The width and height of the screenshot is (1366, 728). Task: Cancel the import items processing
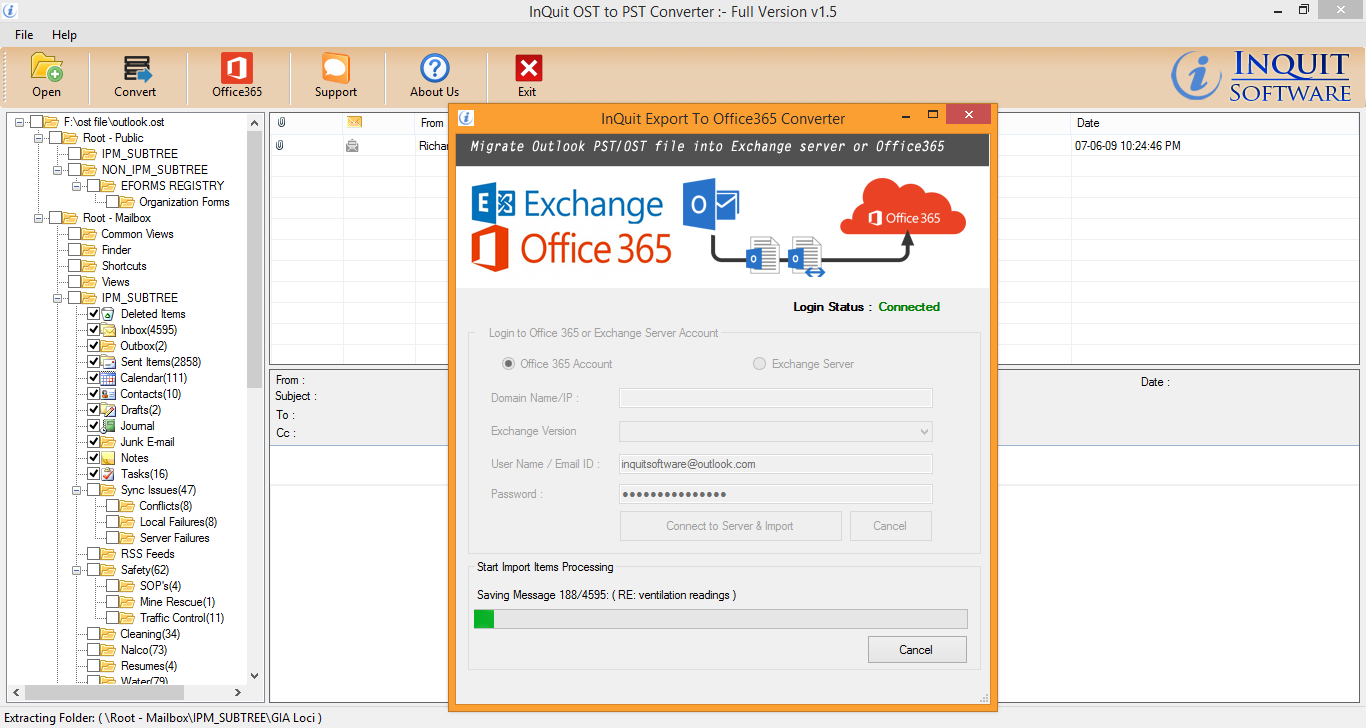pyautogui.click(x=916, y=650)
